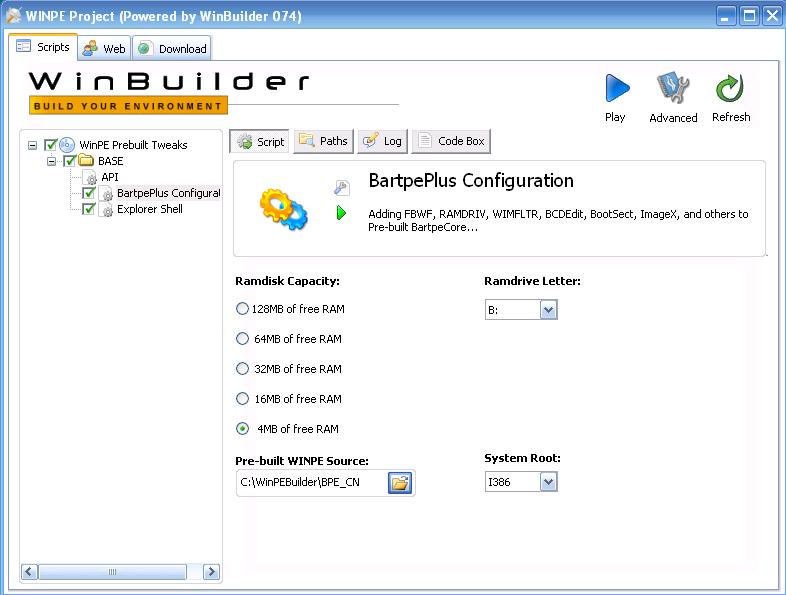Browse for Pre-built WINPE Source folder

coord(400,483)
